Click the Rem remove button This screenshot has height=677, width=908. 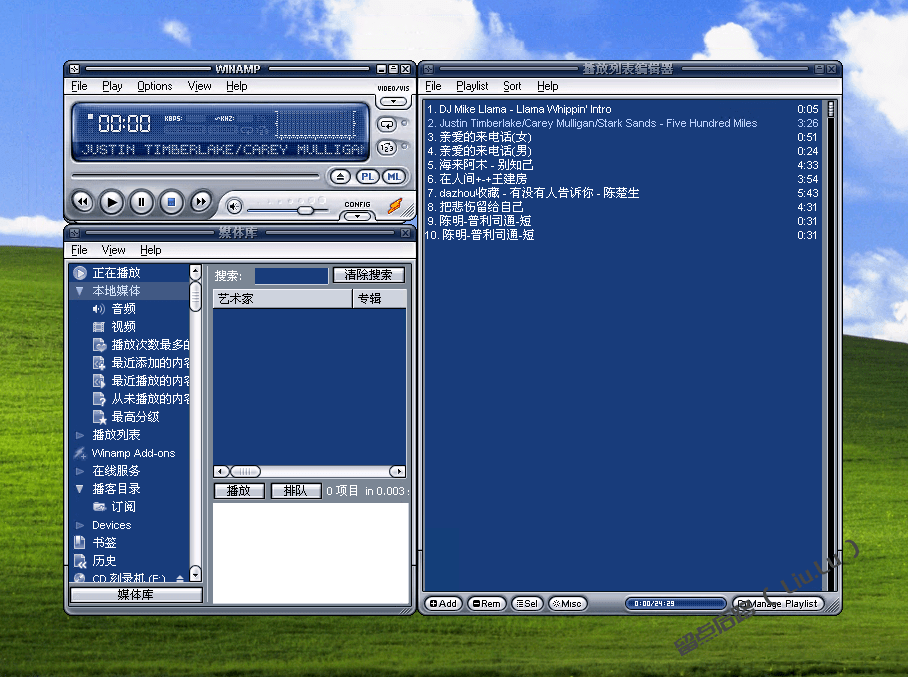tap(486, 603)
